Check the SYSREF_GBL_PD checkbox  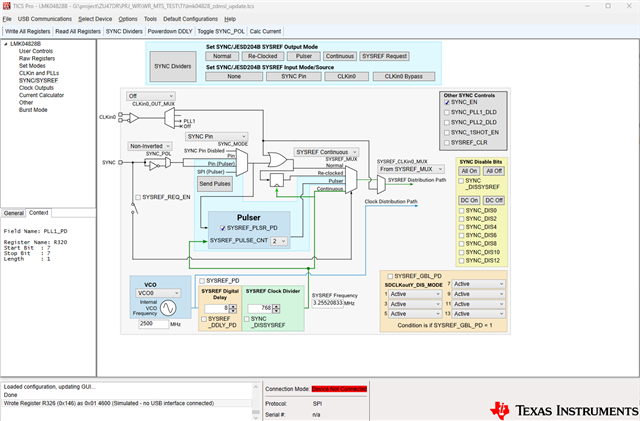(x=390, y=276)
